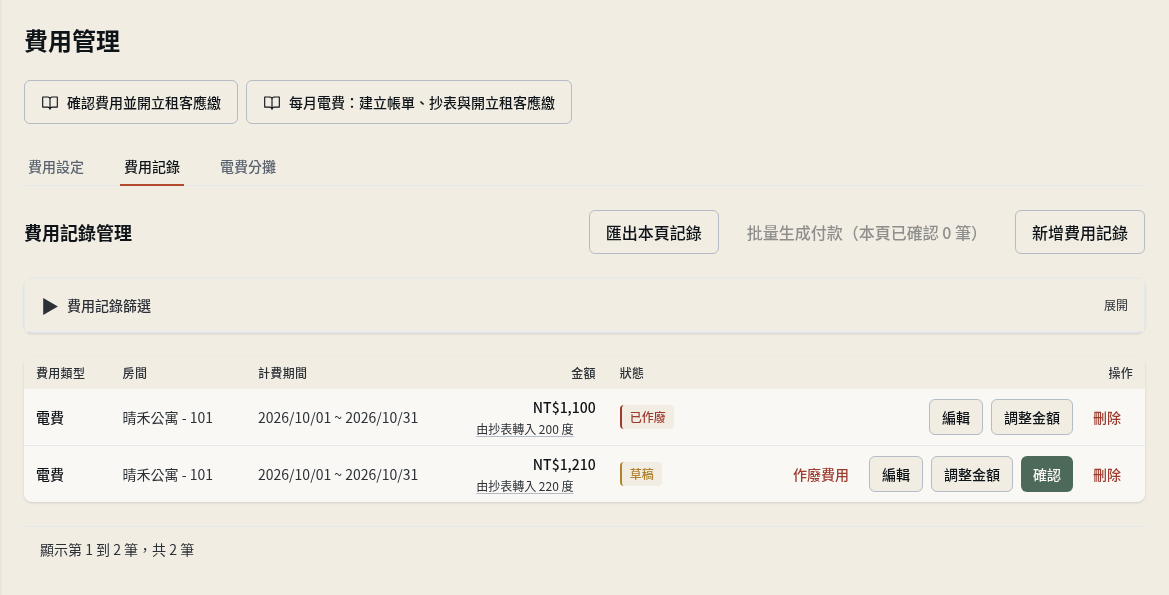
Task: Edit the 草稿 NT$1,210 record
Action: [896, 474]
